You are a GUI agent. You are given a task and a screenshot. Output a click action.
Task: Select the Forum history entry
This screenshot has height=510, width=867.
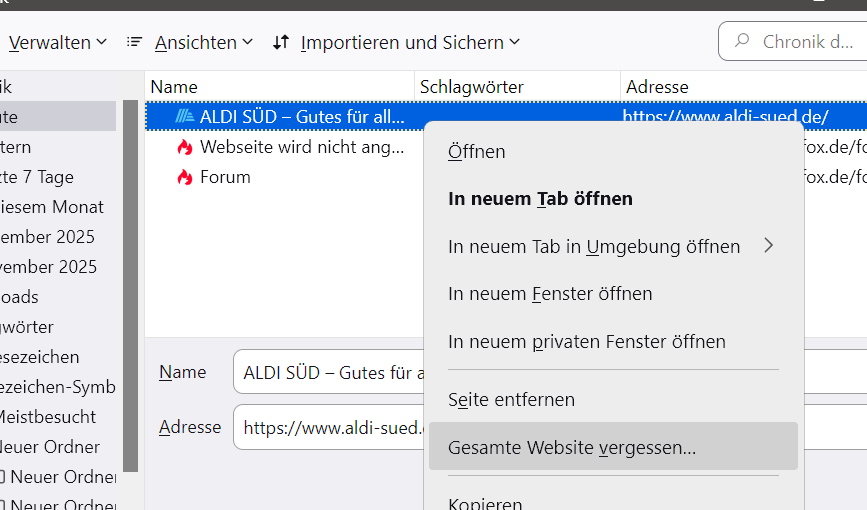(225, 178)
